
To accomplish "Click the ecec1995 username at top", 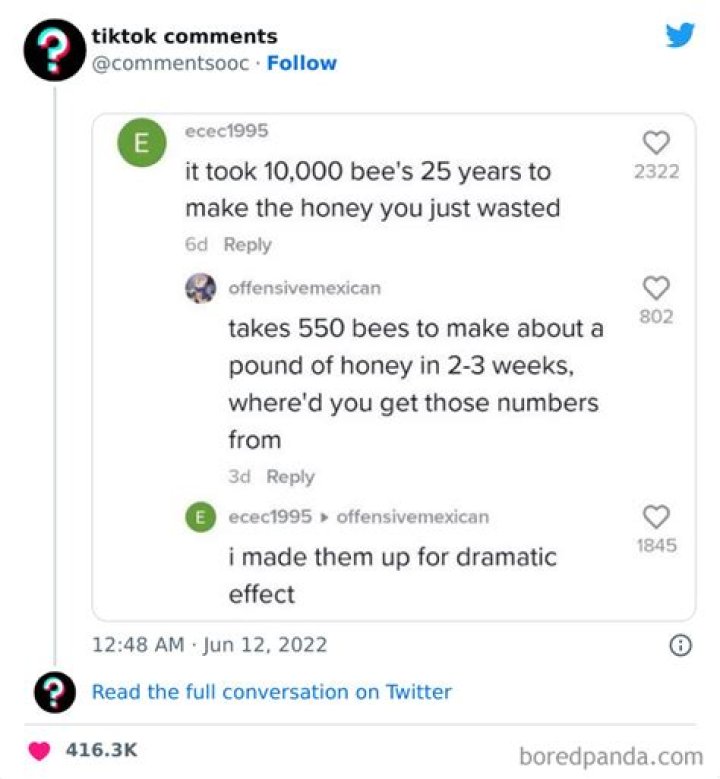I will (x=227, y=131).
